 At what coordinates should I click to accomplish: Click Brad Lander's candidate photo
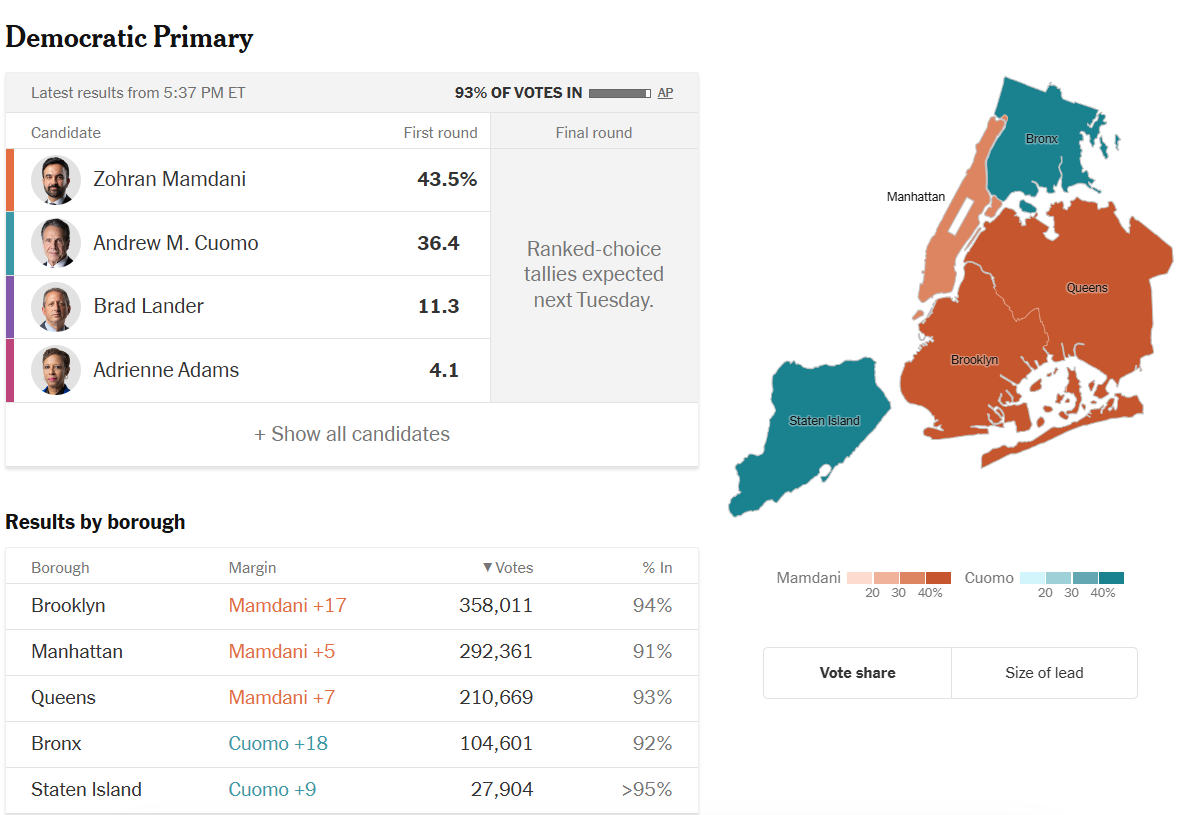pos(56,306)
